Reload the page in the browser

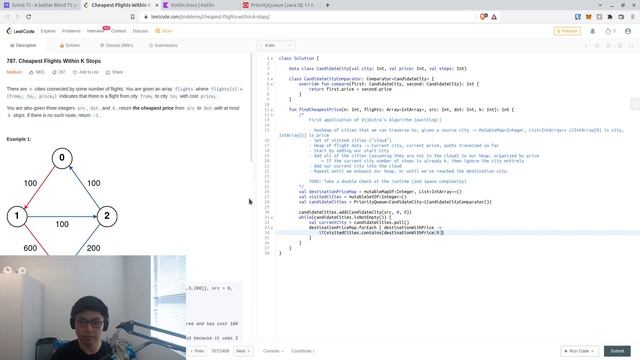(29, 17)
